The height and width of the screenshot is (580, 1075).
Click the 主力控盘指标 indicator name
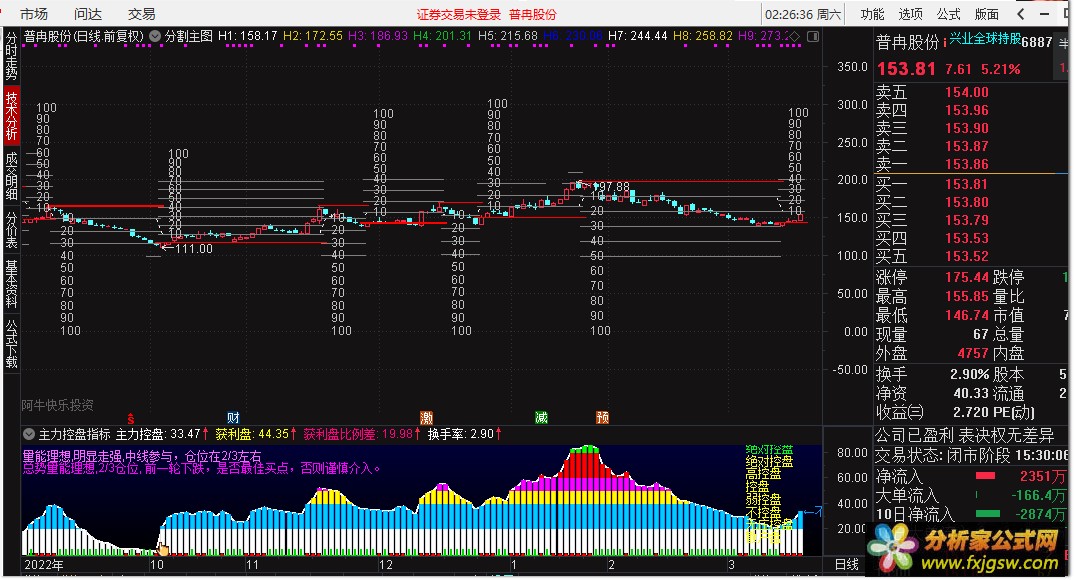tap(74, 434)
